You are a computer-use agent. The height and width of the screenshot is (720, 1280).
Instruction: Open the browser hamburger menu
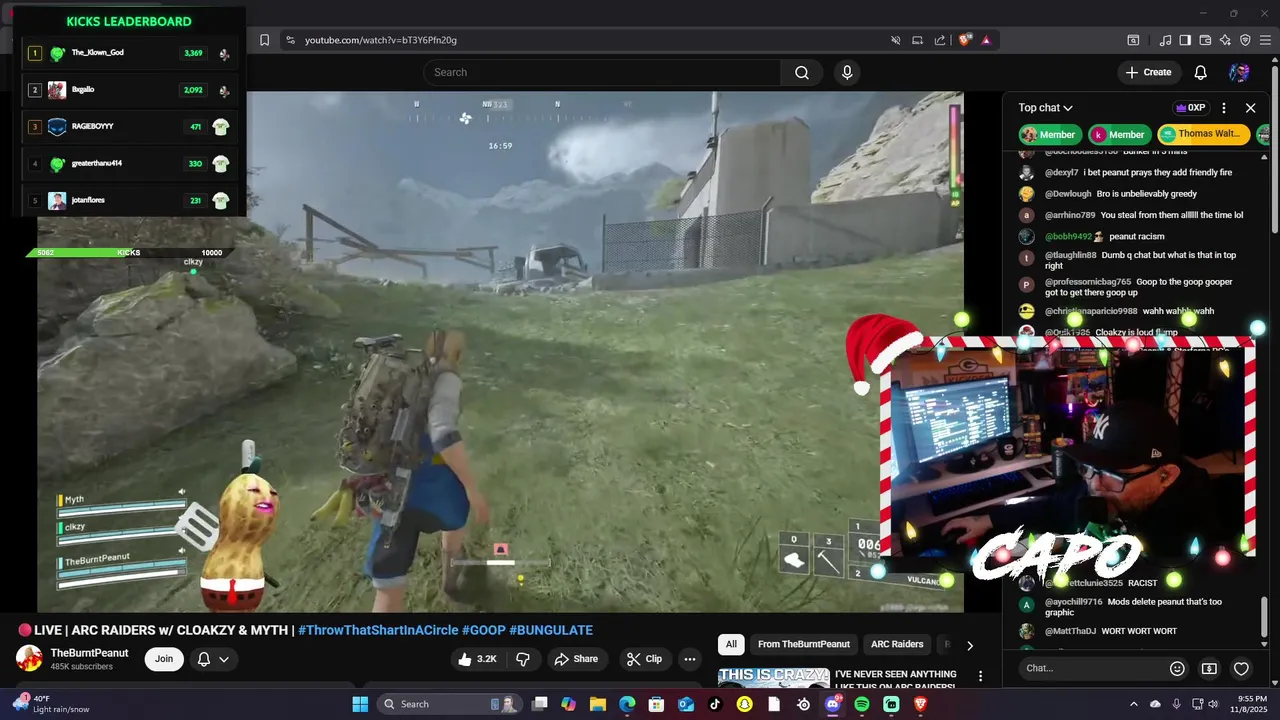click(1265, 40)
